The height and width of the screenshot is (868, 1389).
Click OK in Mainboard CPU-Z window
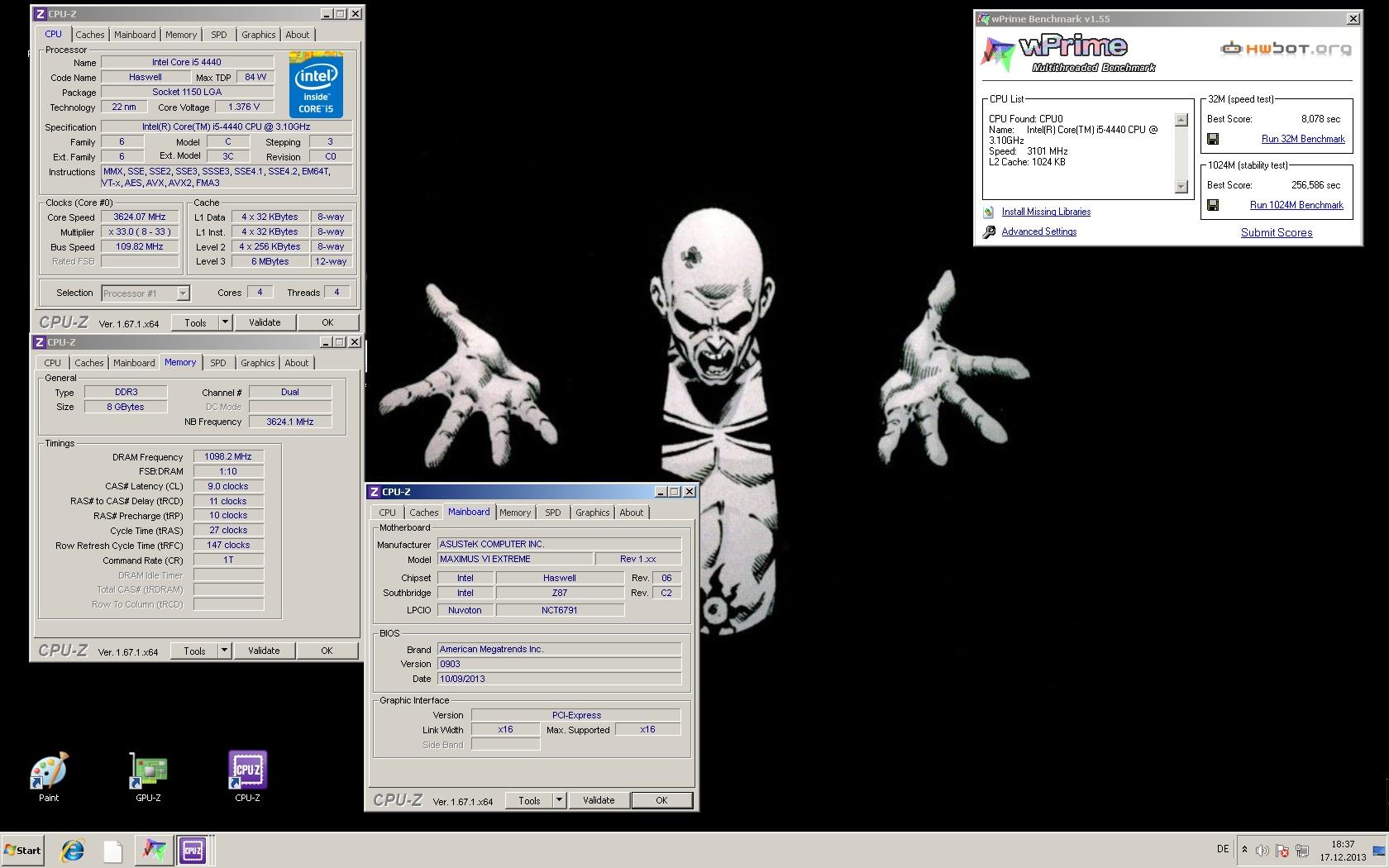pyautogui.click(x=661, y=800)
